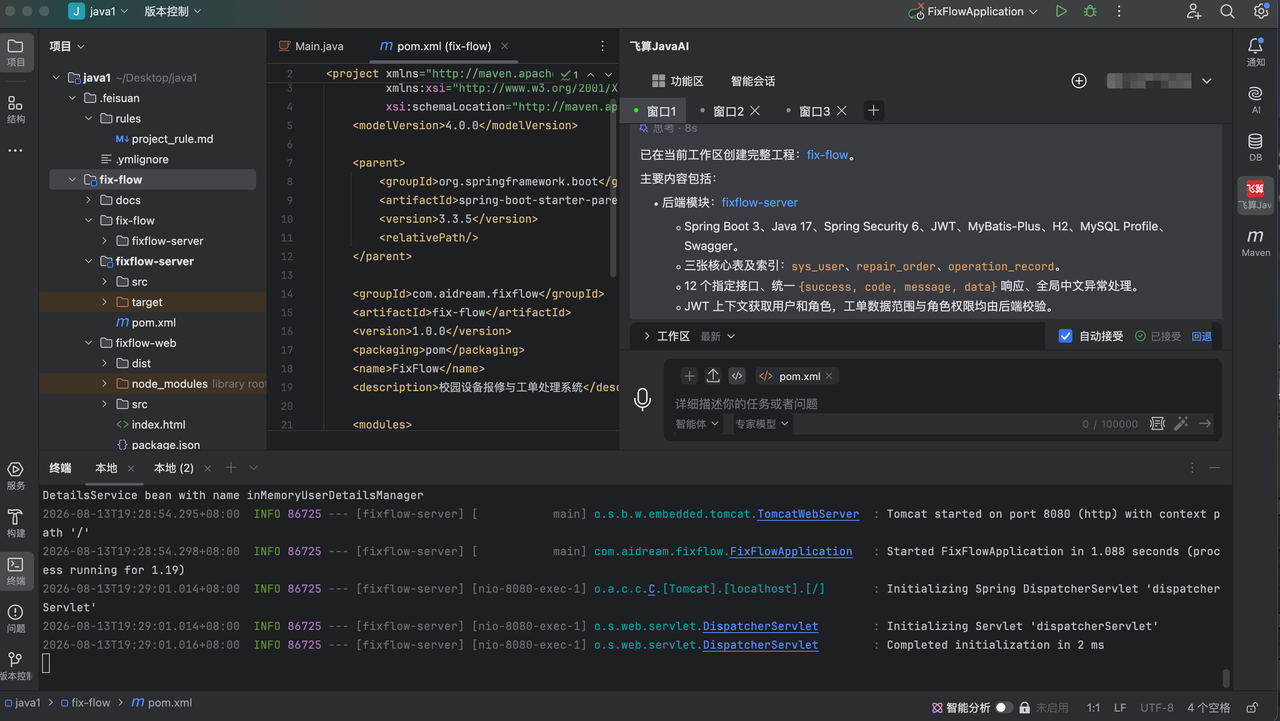The width and height of the screenshot is (1280, 721).
Task: Open the Notifications bell icon
Action: click(1256, 52)
